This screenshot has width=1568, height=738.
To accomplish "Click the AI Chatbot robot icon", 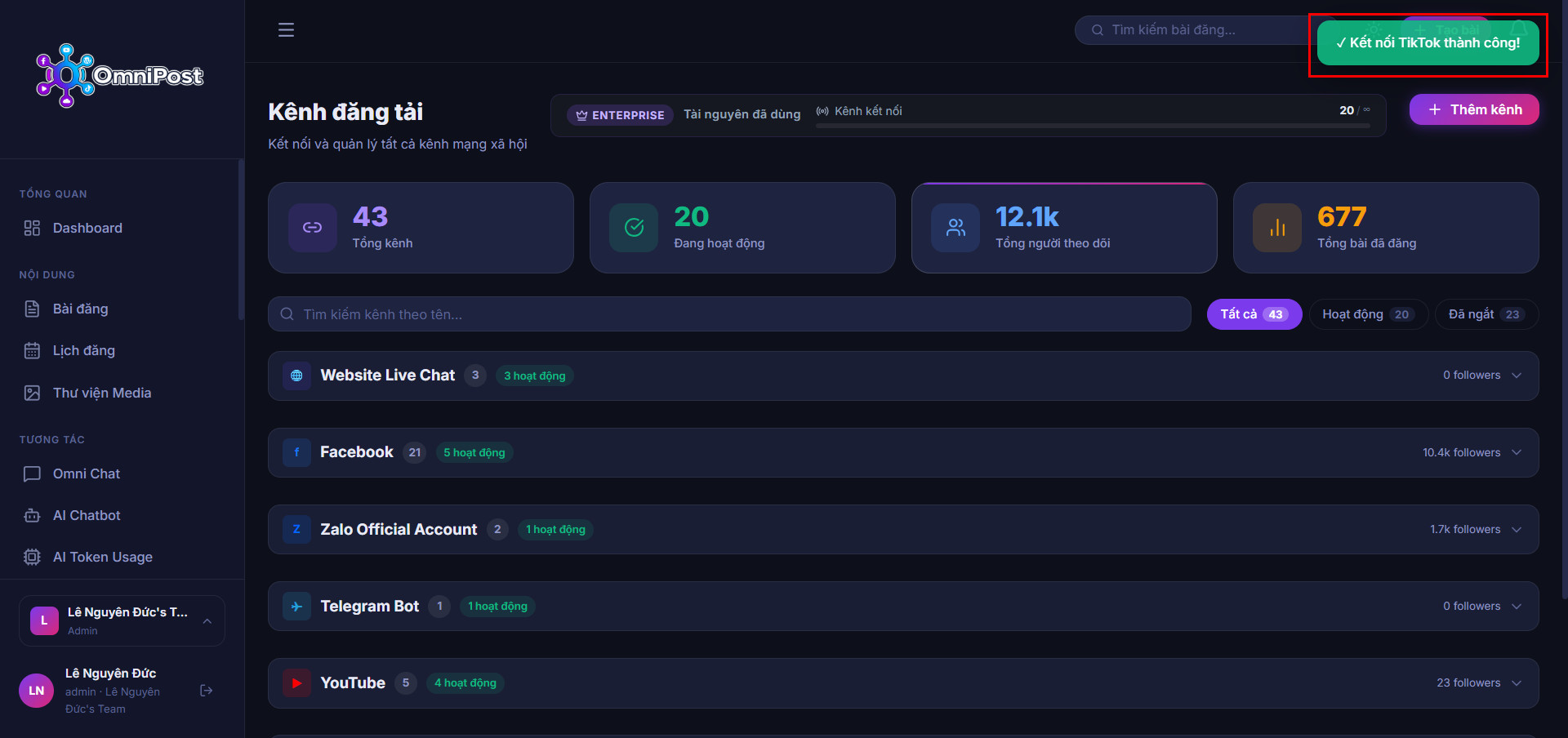I will (x=32, y=515).
